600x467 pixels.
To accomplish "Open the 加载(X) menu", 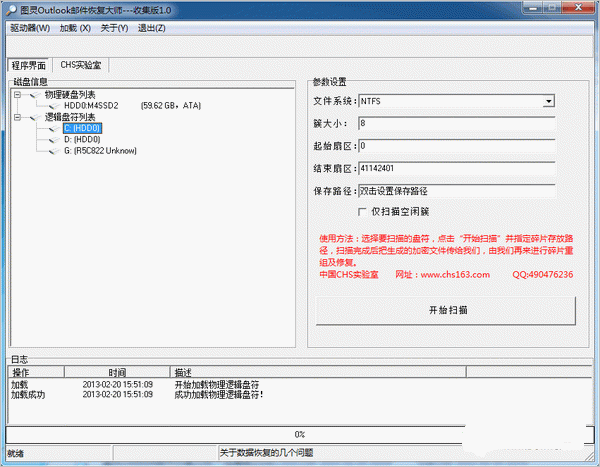I will click(x=75, y=28).
